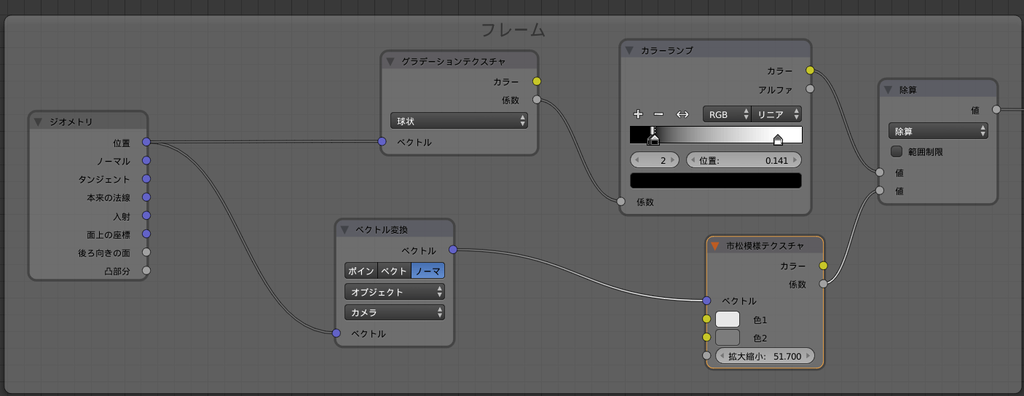Remove color stop with minus icon
Viewport: 1024px width, 396px height.
point(659,114)
